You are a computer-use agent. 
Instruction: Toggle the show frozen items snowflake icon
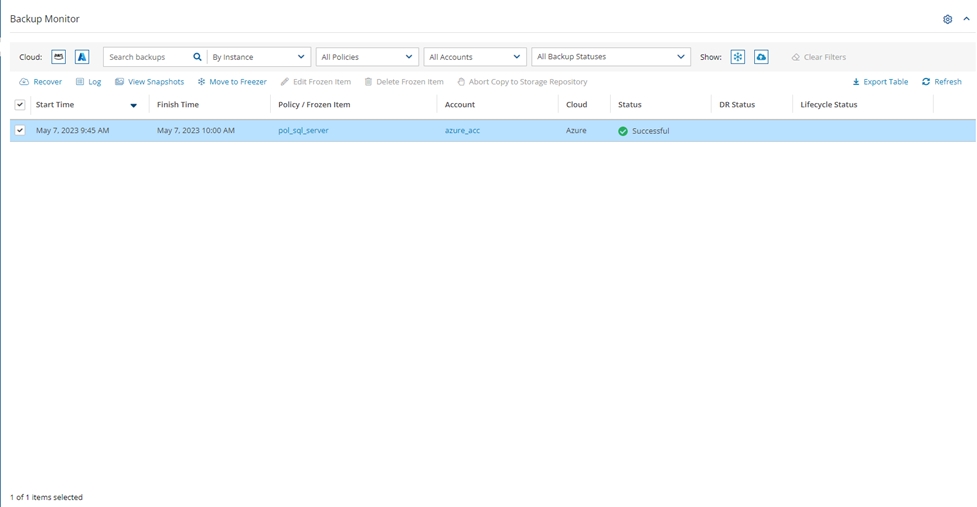pos(737,57)
